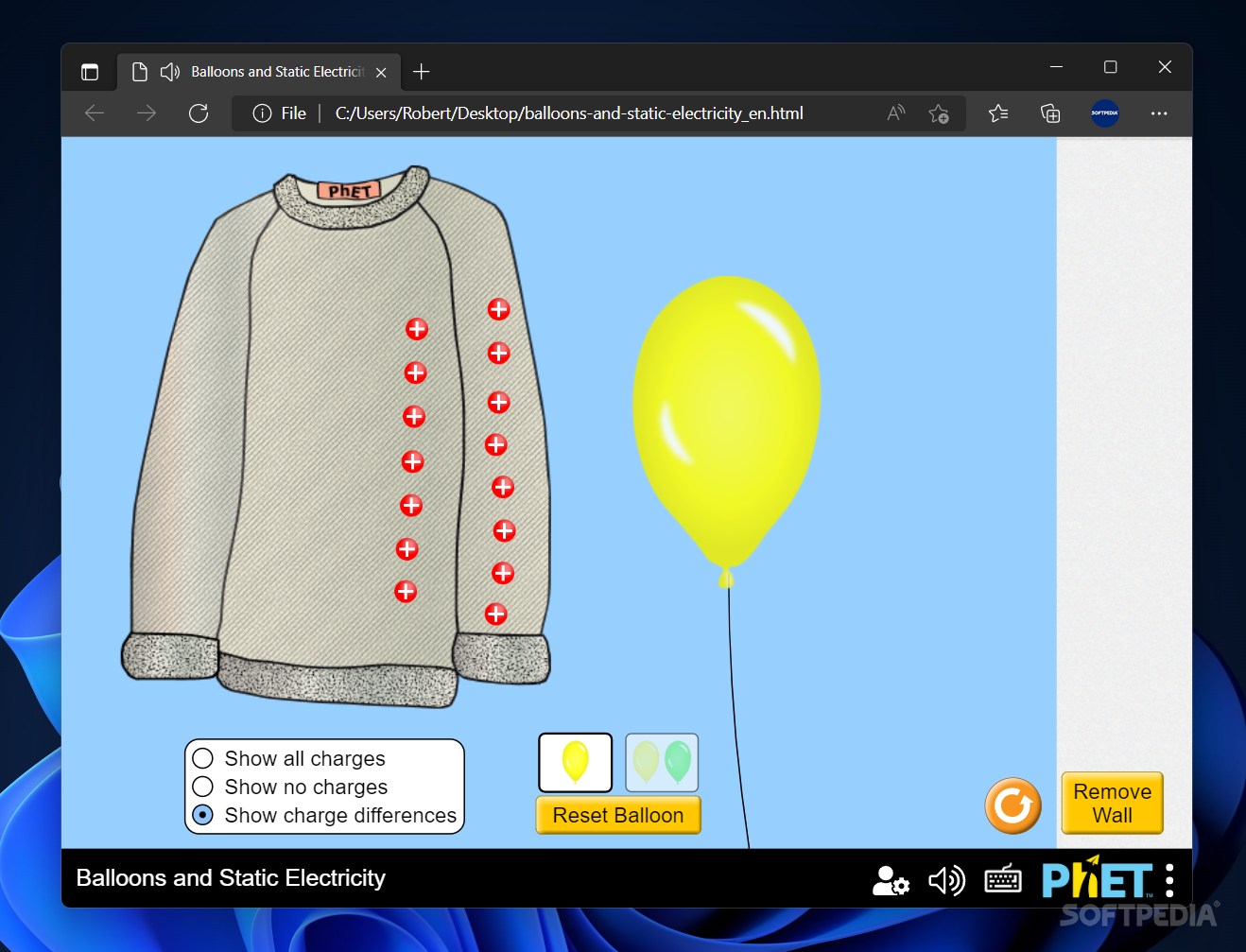Image resolution: width=1246 pixels, height=952 pixels.
Task: Click the Softpedia profile avatar
Action: tap(1104, 113)
